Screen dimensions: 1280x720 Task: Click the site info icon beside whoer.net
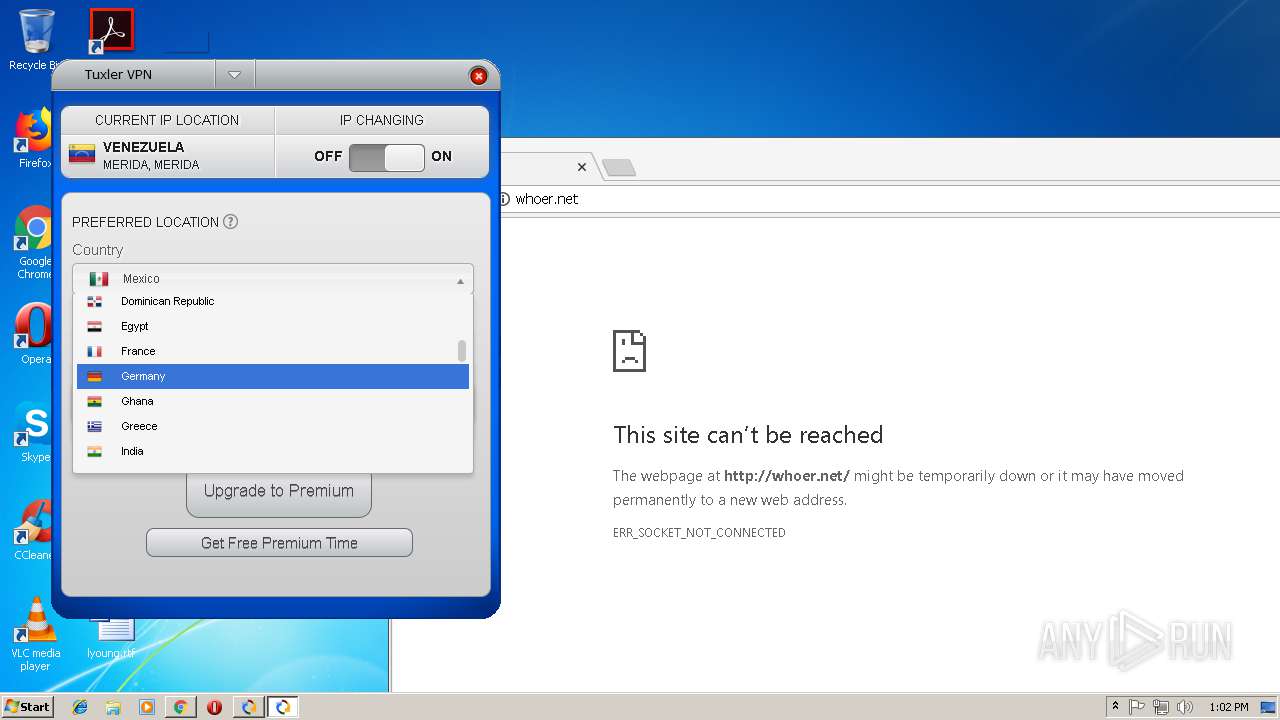(x=504, y=199)
